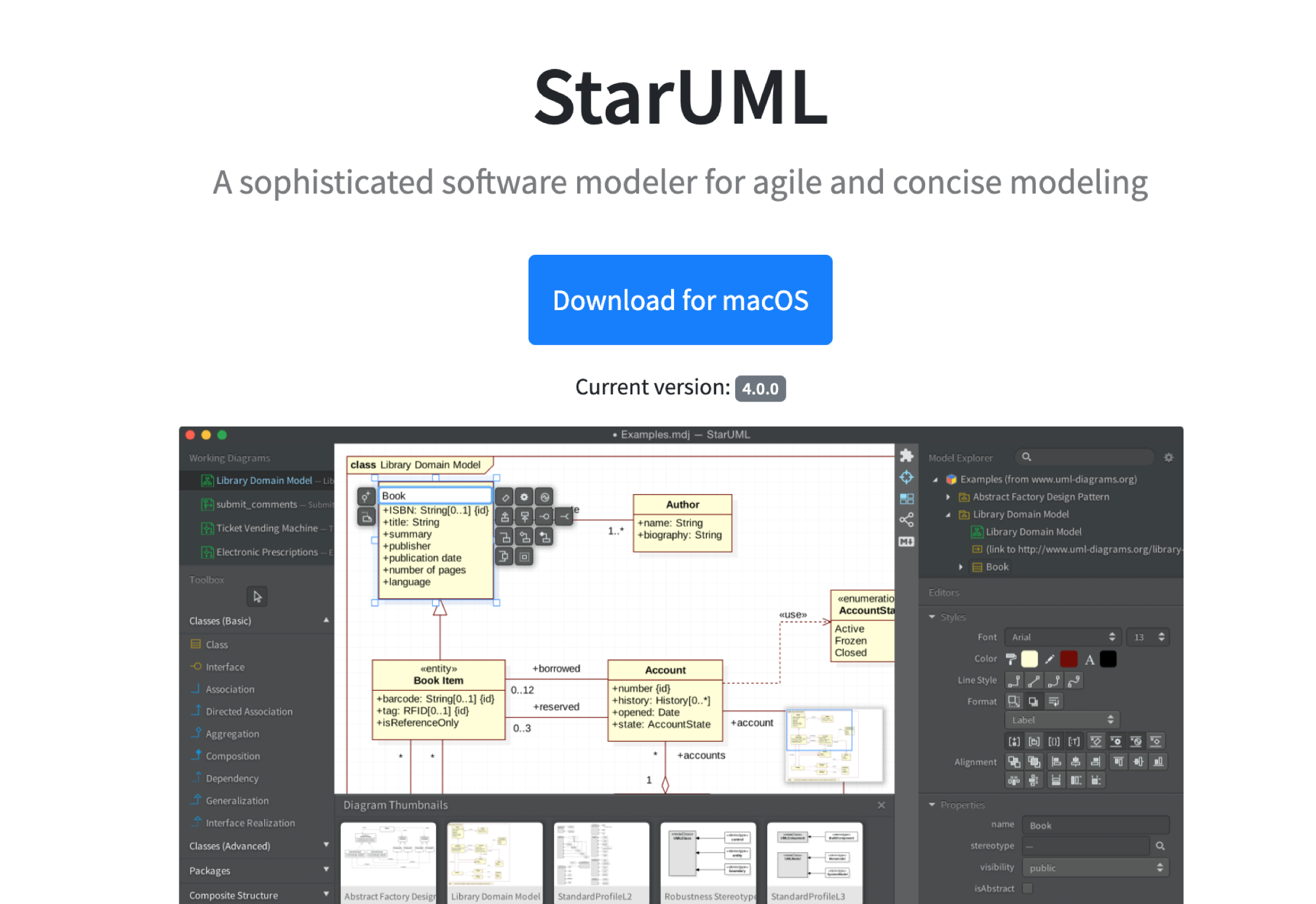Click the share icon beside canvas
1316x904 pixels.
pyautogui.click(x=906, y=520)
